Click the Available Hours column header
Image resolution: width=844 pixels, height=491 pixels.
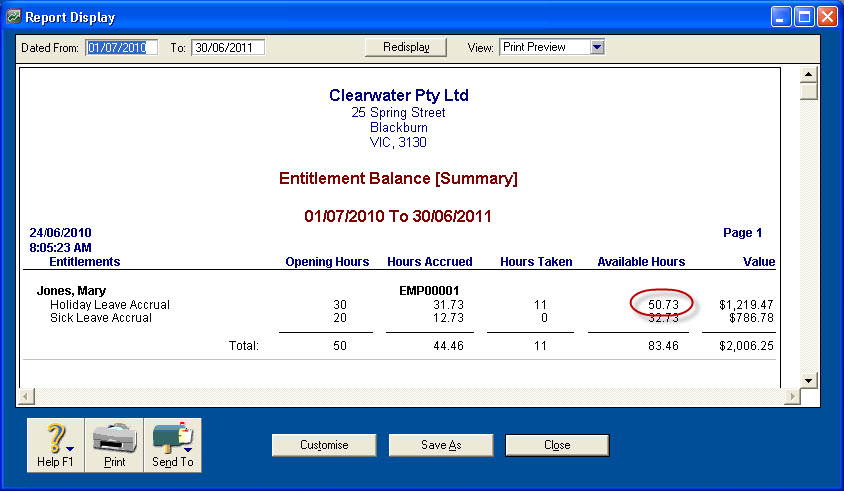pyautogui.click(x=641, y=262)
